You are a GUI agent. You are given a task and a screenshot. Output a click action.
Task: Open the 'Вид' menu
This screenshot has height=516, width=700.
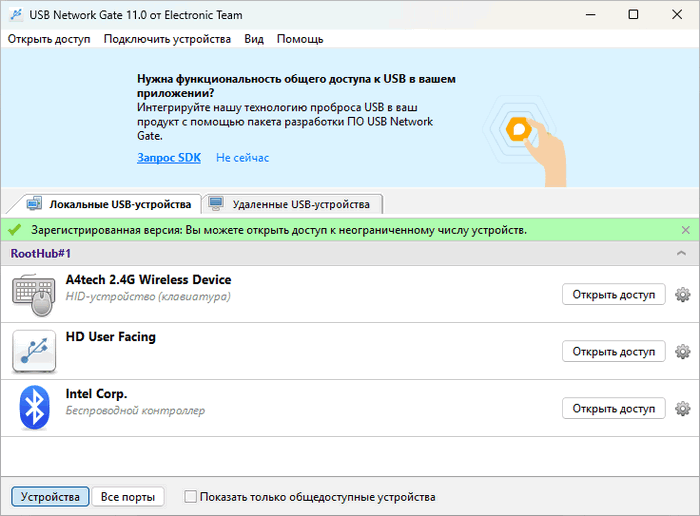(x=254, y=39)
